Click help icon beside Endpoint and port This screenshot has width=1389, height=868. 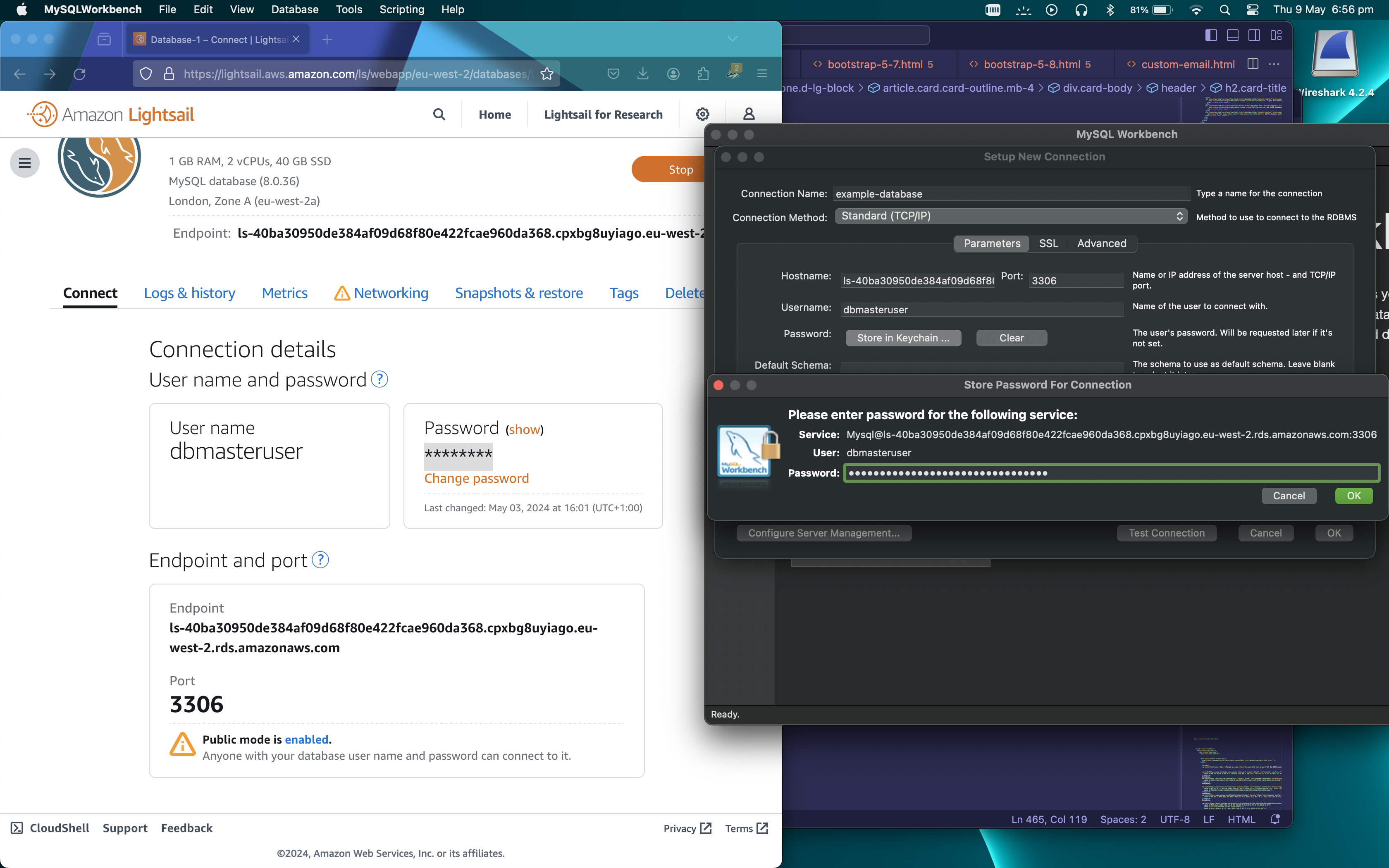pyautogui.click(x=320, y=560)
